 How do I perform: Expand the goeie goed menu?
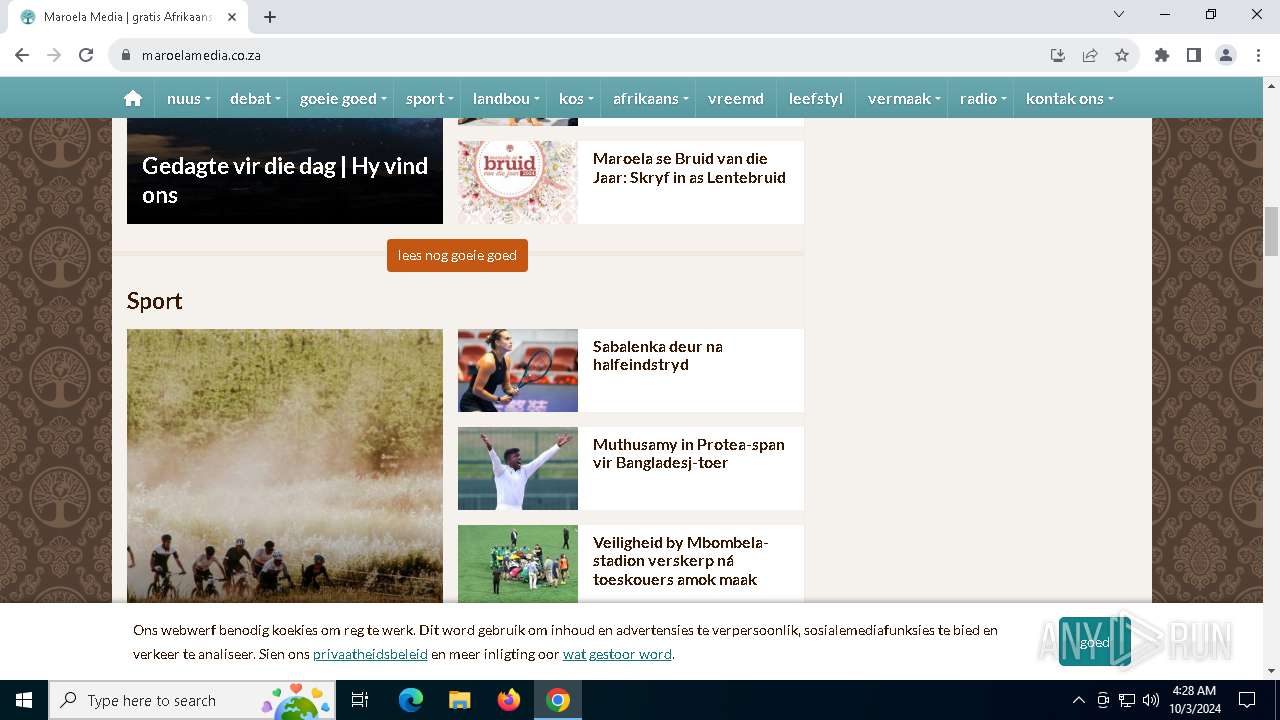(x=343, y=98)
